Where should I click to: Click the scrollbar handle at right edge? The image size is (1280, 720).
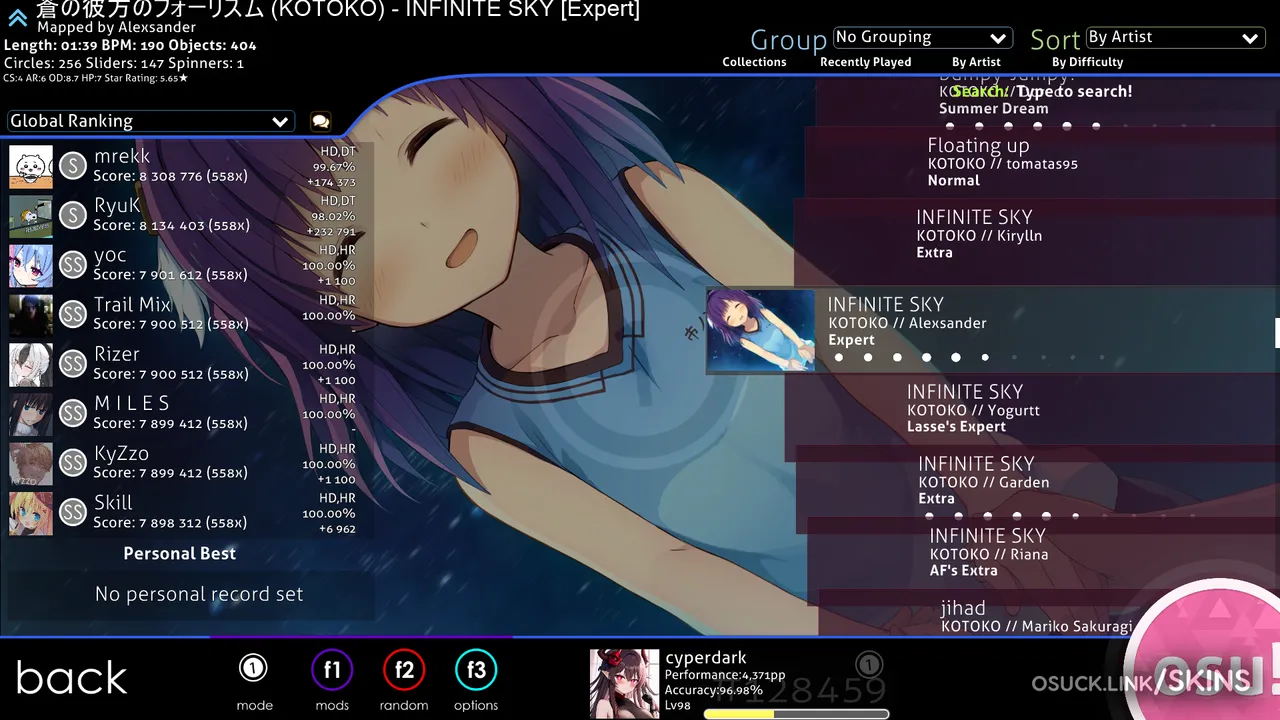click(1277, 333)
